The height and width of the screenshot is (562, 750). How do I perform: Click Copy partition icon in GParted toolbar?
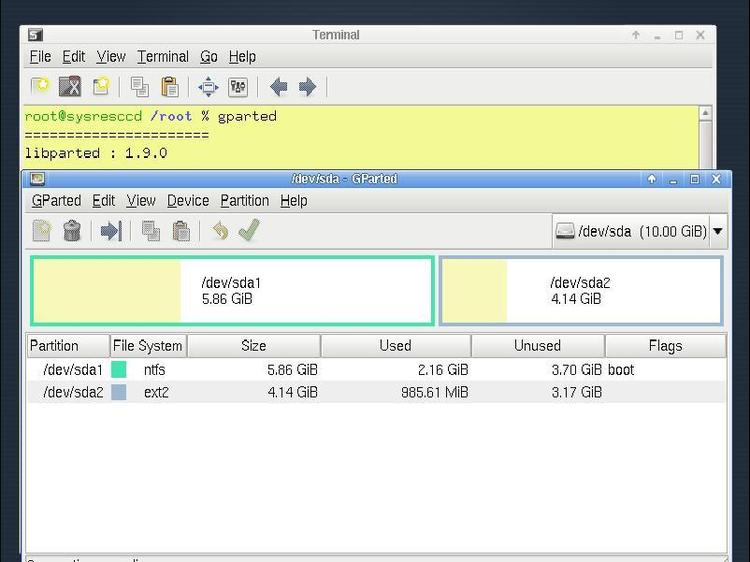151,231
